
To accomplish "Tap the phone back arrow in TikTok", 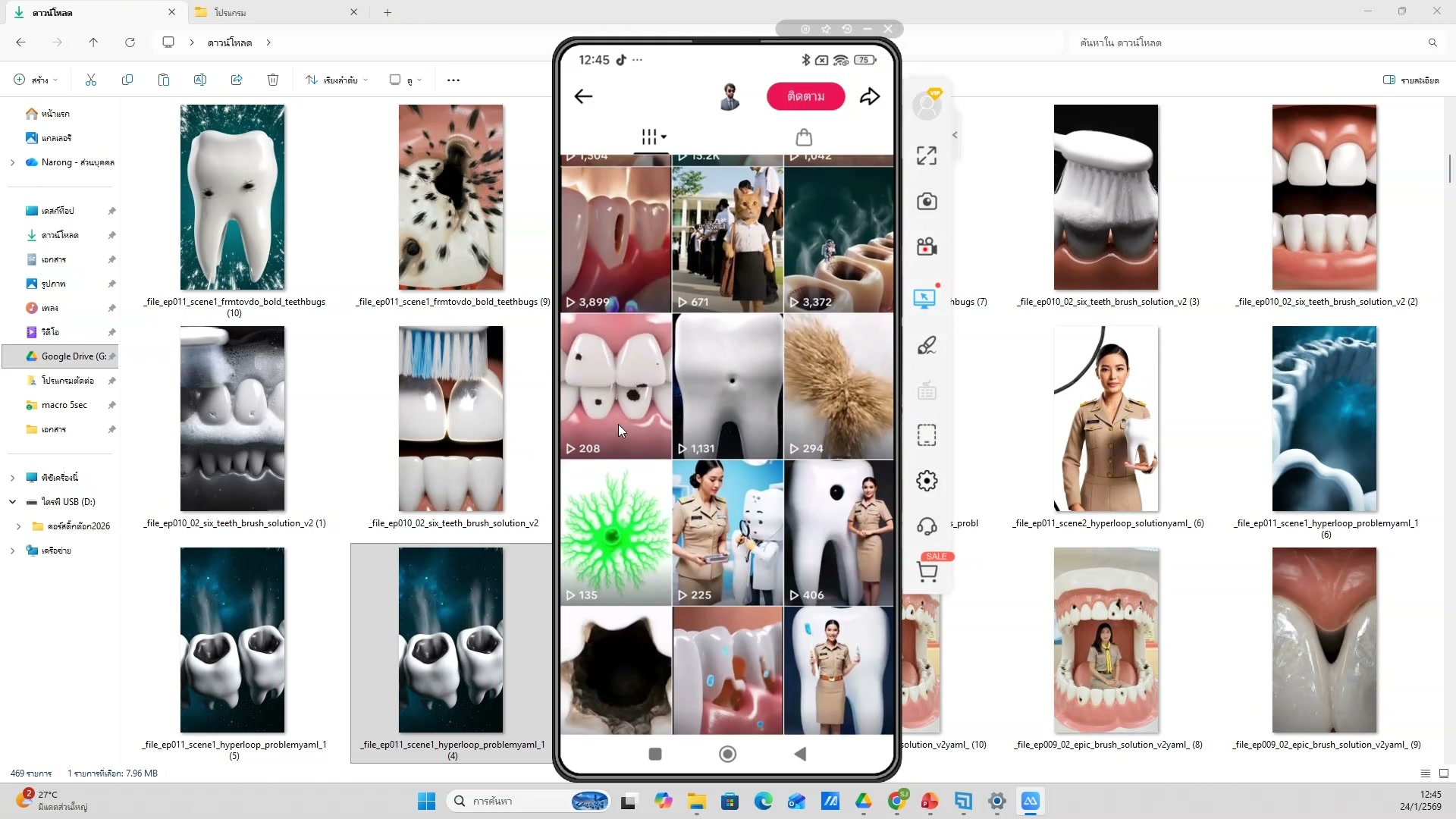I will [583, 96].
